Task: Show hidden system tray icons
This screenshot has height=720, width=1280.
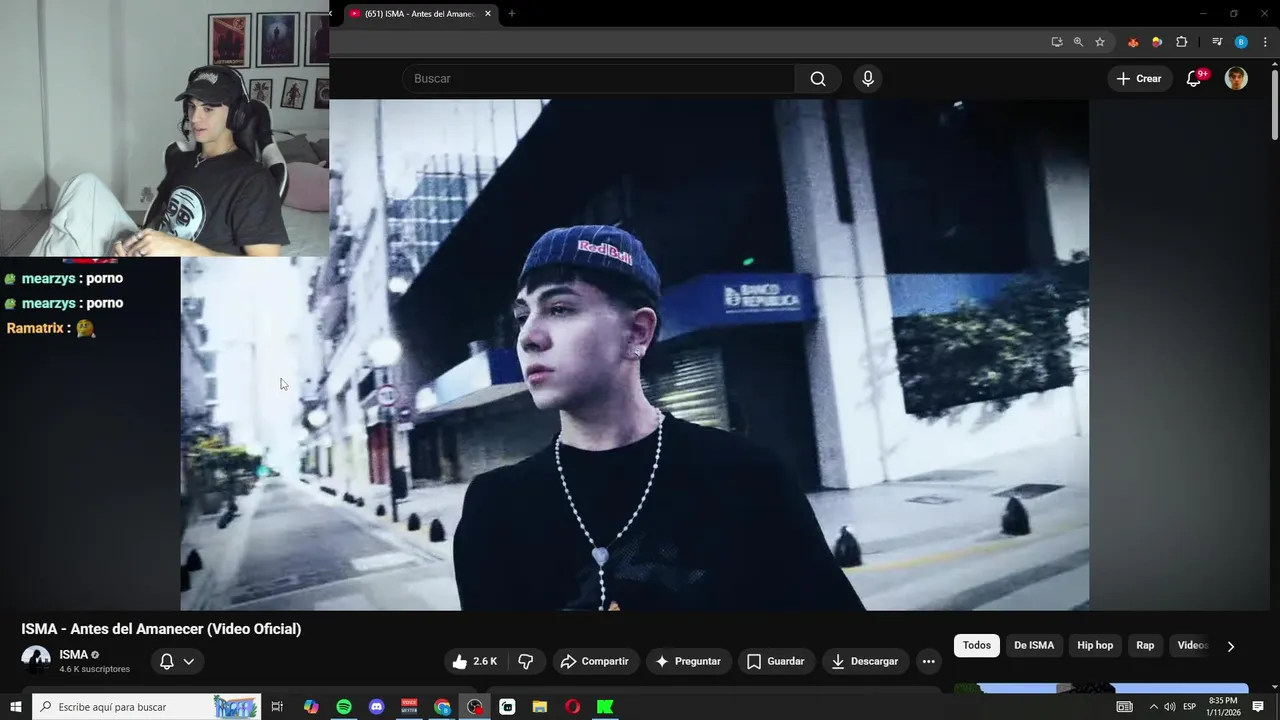Action: tap(1153, 707)
